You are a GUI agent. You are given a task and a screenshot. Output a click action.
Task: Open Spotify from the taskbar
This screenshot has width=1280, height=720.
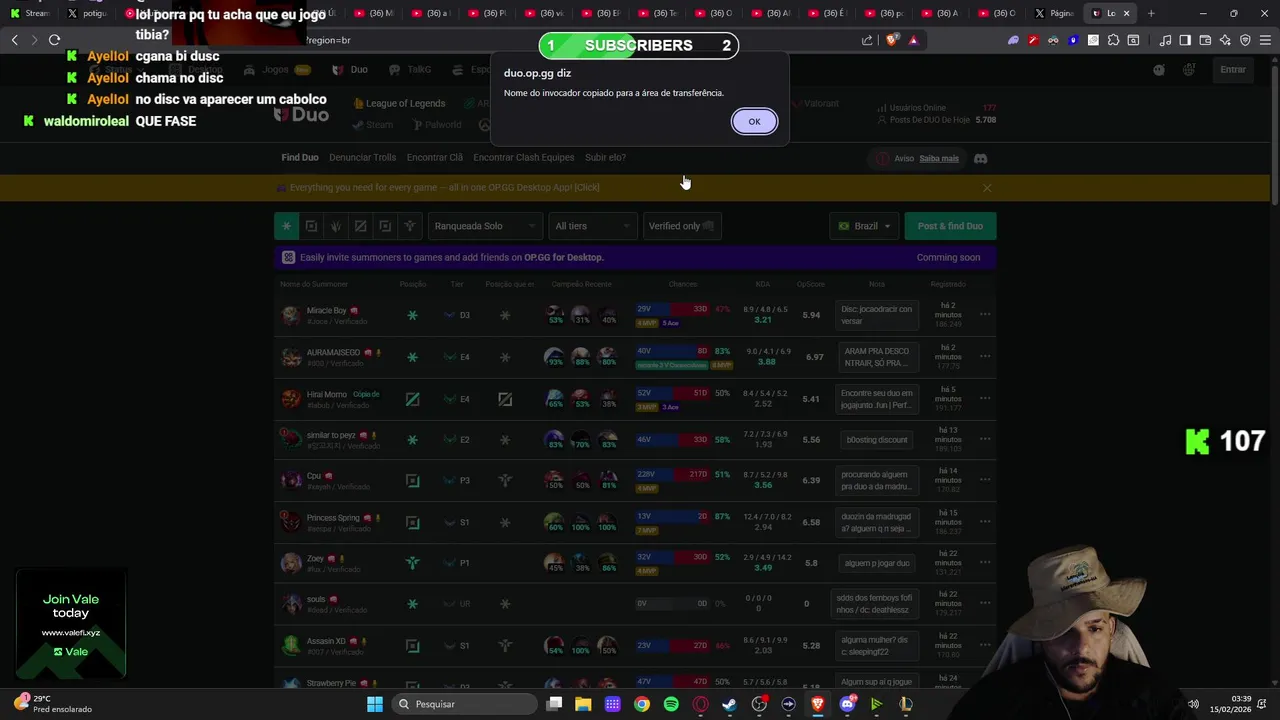coord(671,704)
